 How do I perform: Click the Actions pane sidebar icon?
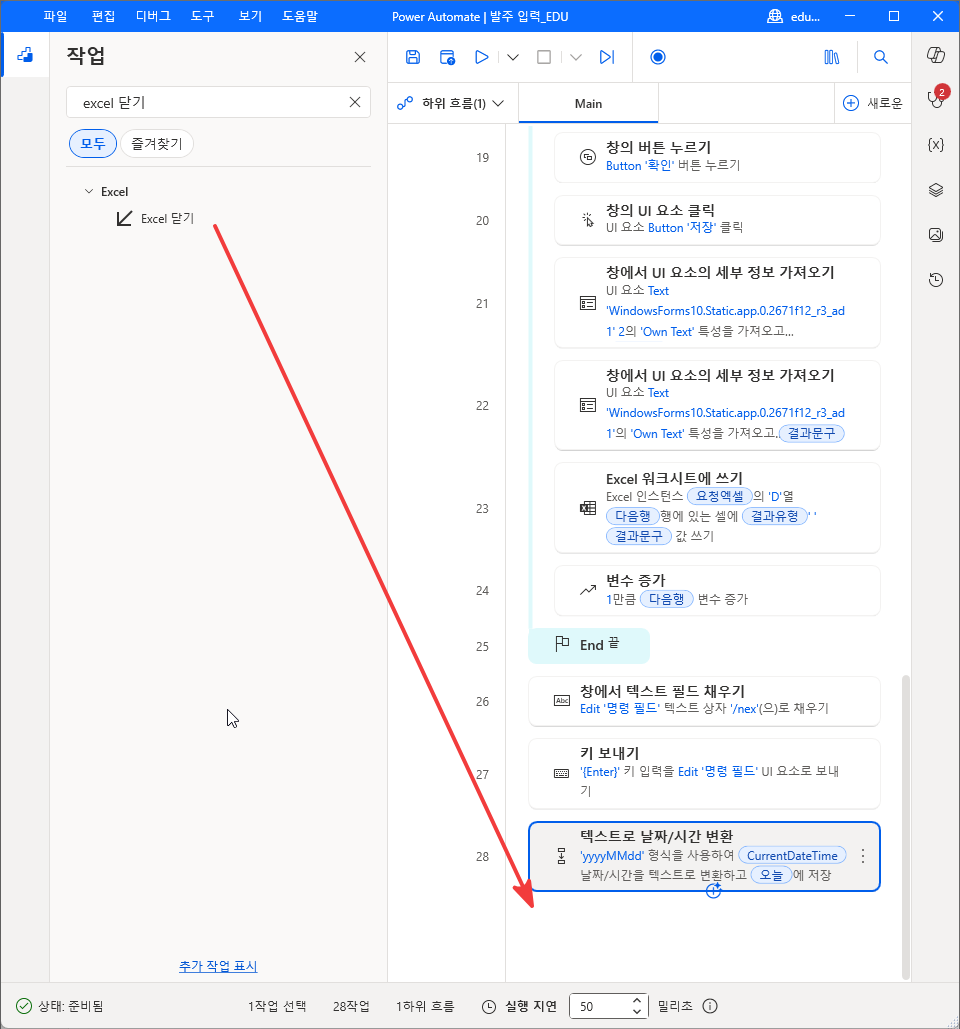coord(25,55)
